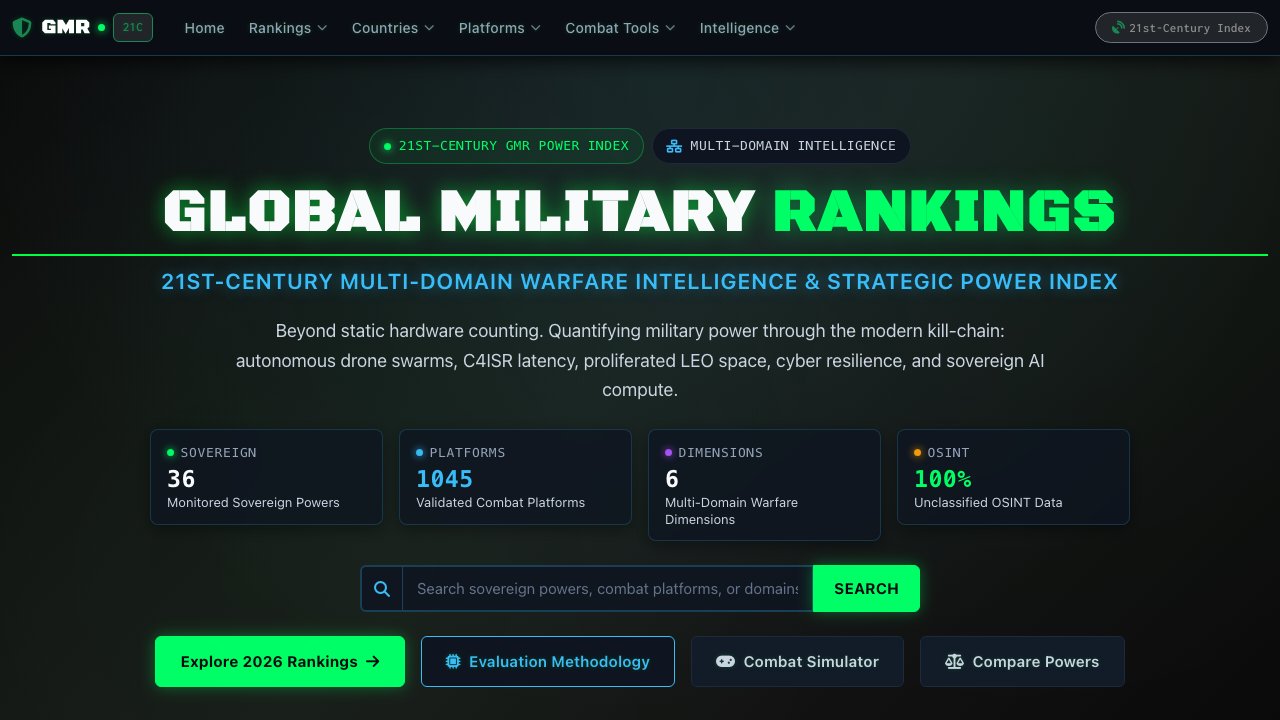Select the Multi-Domain Intelligence pill
1280x720 pixels.
click(781, 146)
